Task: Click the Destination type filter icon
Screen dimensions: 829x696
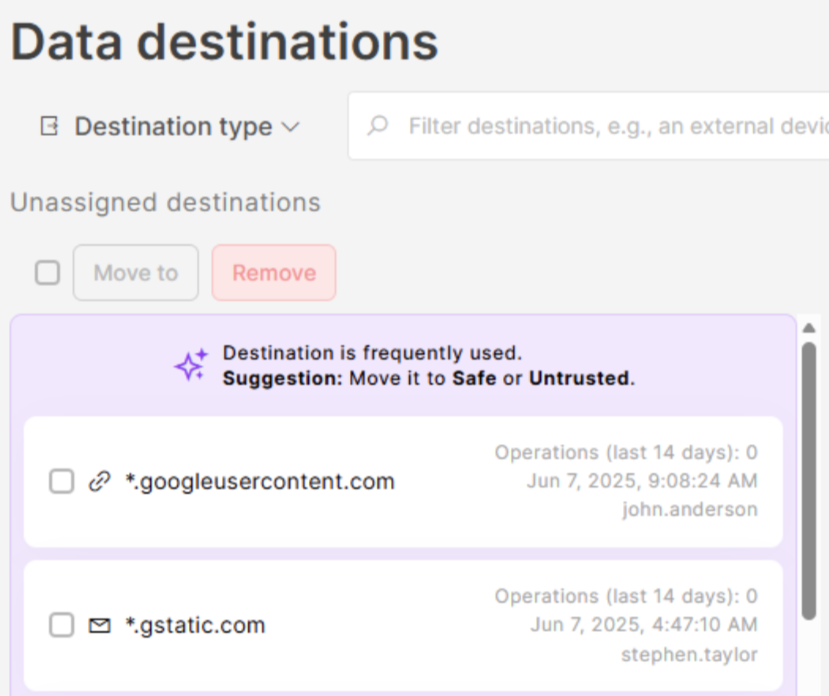Action: 49,127
